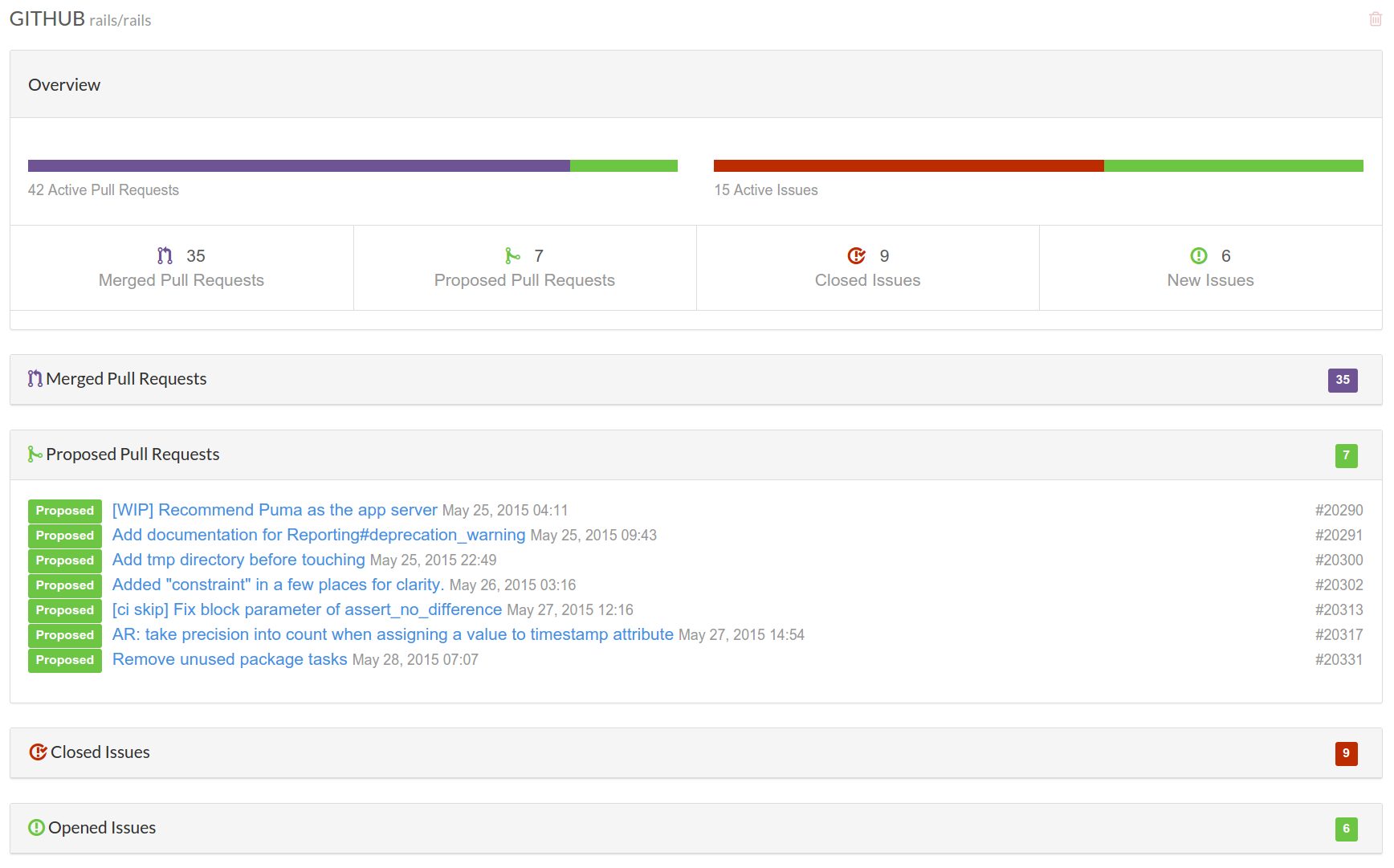Click the pull request number #20331
Viewport: 1394px width, 868px height.
(x=1339, y=659)
